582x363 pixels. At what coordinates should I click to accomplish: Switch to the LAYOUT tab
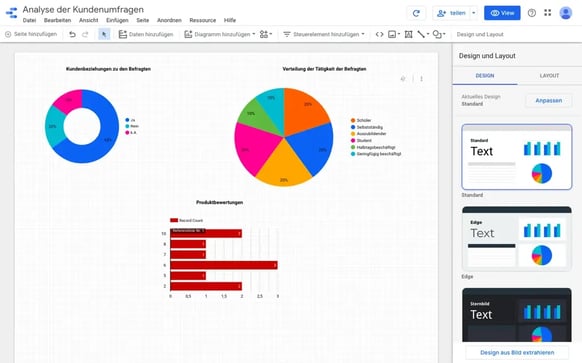pos(549,76)
